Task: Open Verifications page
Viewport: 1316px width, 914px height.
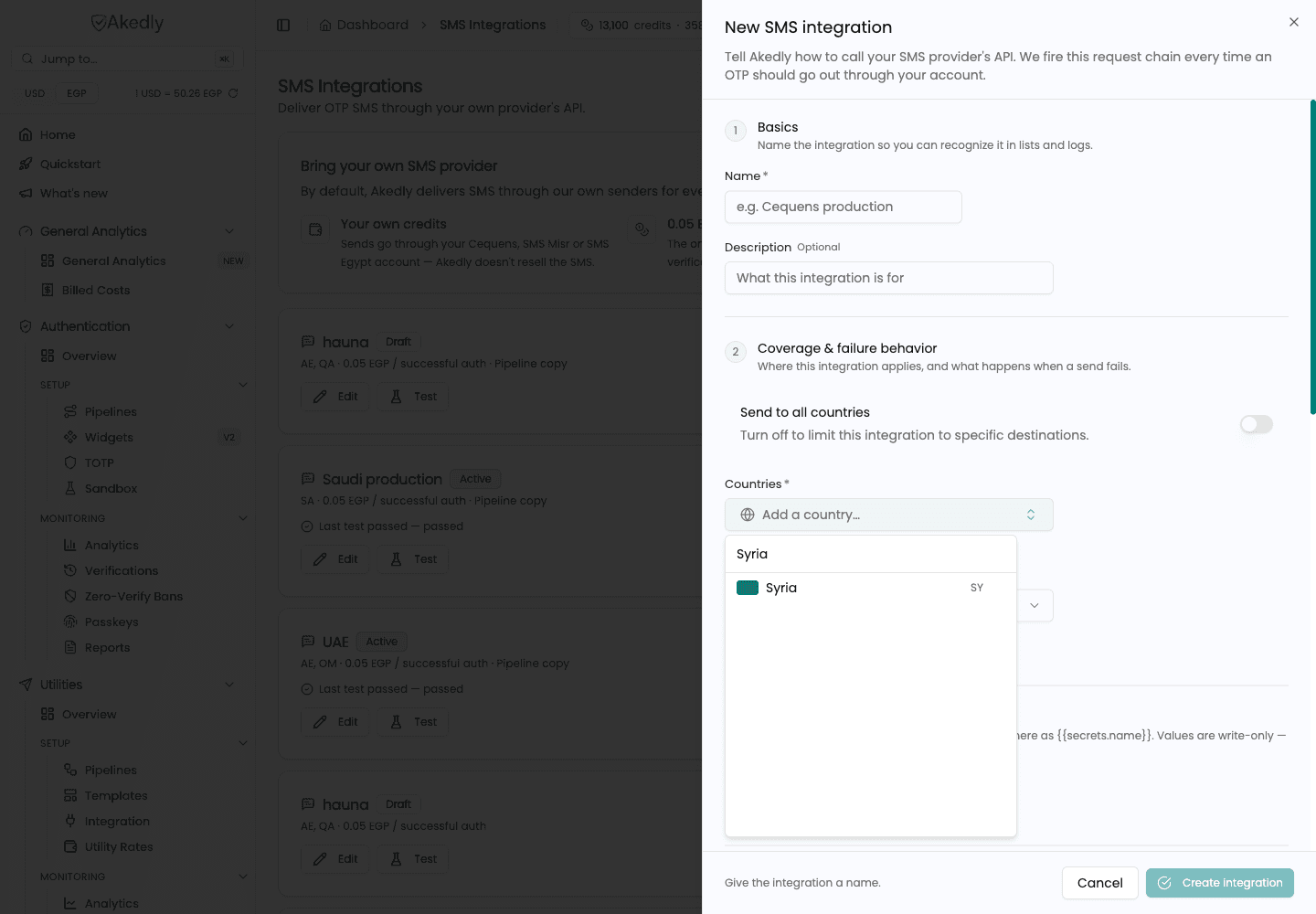Action: pos(122,570)
